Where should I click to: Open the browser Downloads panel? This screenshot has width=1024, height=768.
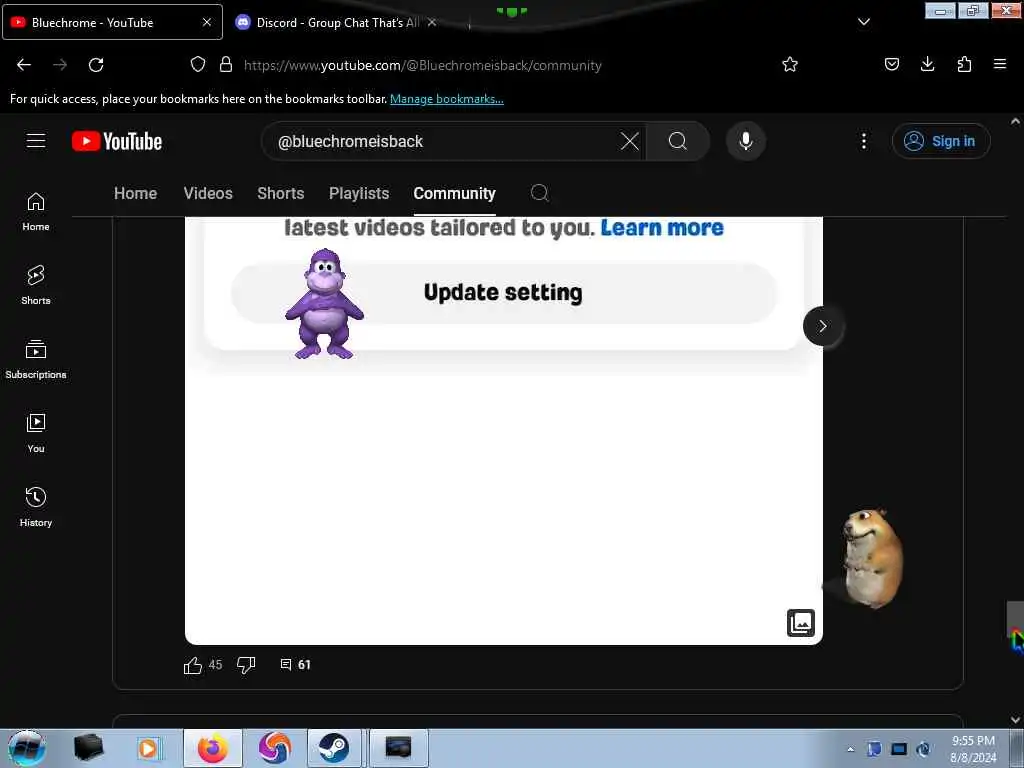(x=927, y=65)
